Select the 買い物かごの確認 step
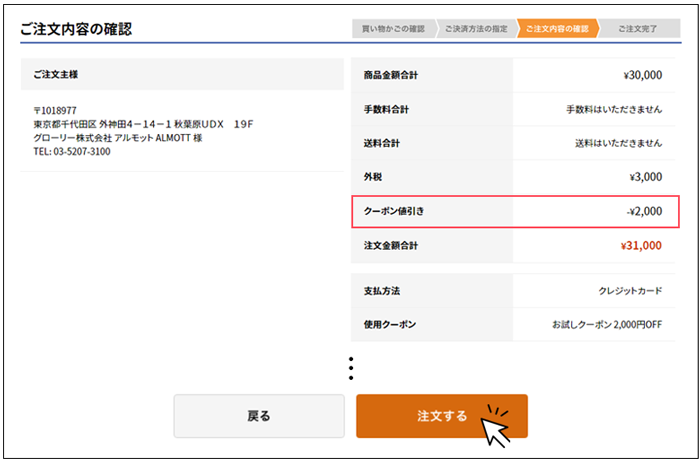700x462 pixels. click(x=393, y=29)
